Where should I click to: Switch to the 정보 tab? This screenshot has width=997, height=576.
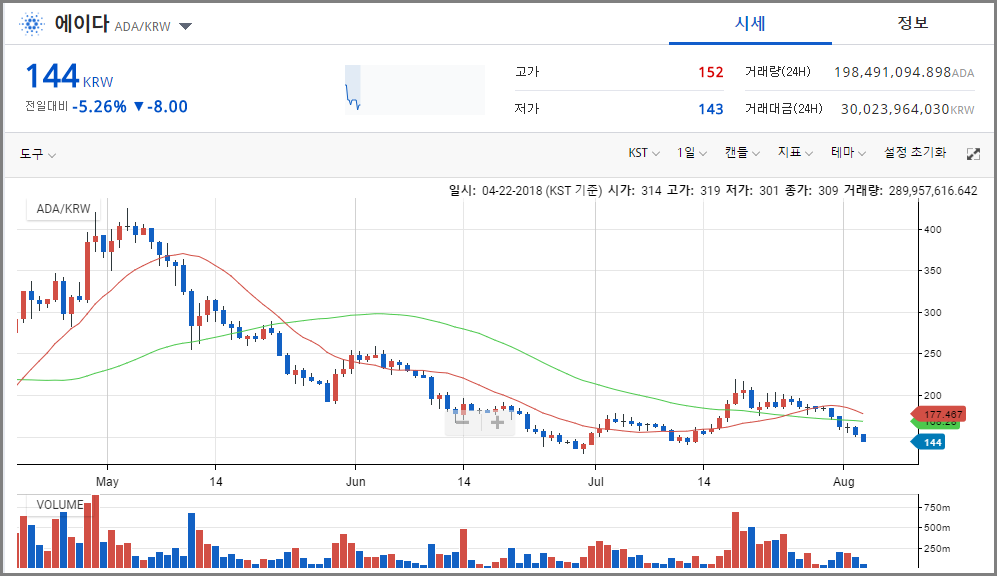[x=912, y=23]
